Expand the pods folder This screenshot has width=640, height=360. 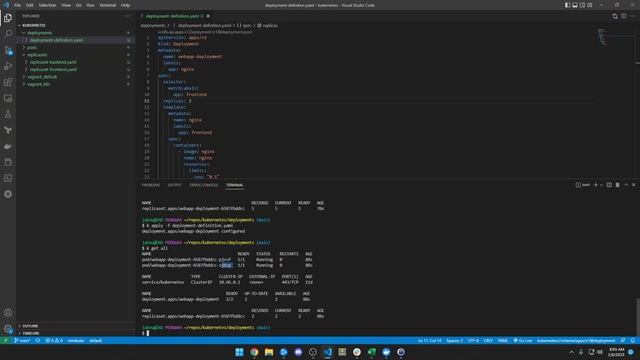pyautogui.click(x=32, y=47)
